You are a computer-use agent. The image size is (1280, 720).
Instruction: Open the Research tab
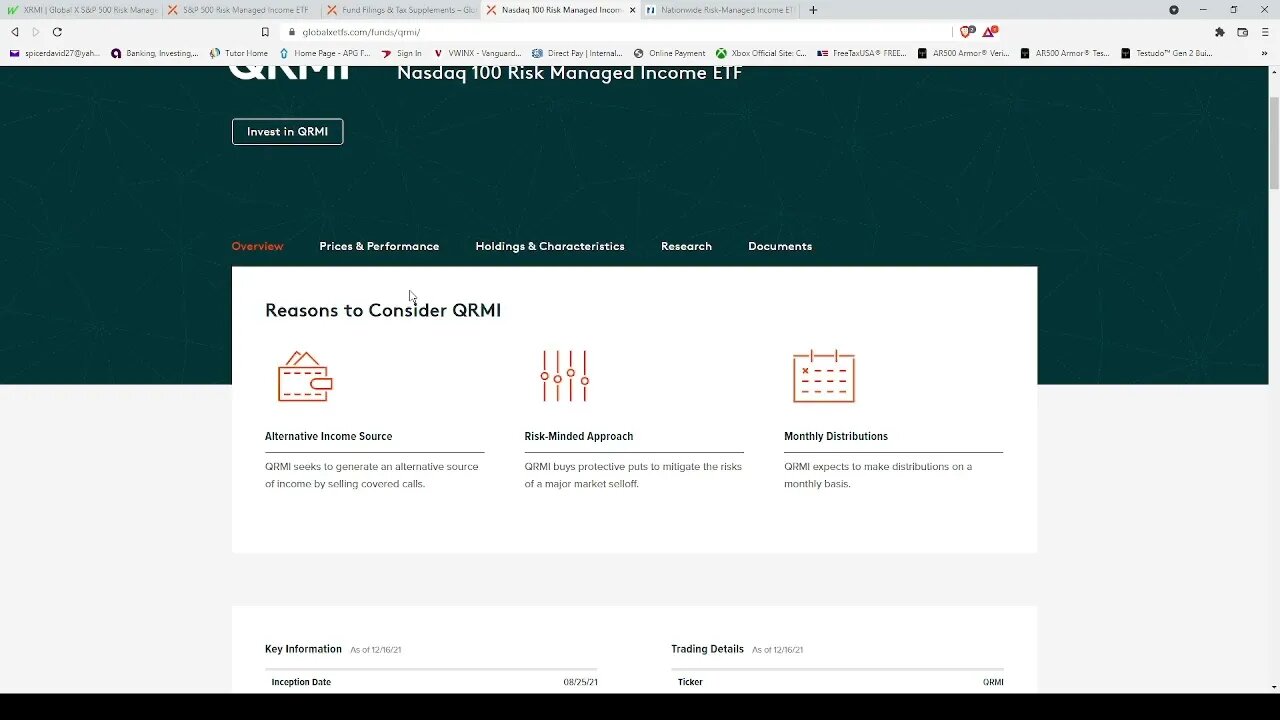point(686,246)
